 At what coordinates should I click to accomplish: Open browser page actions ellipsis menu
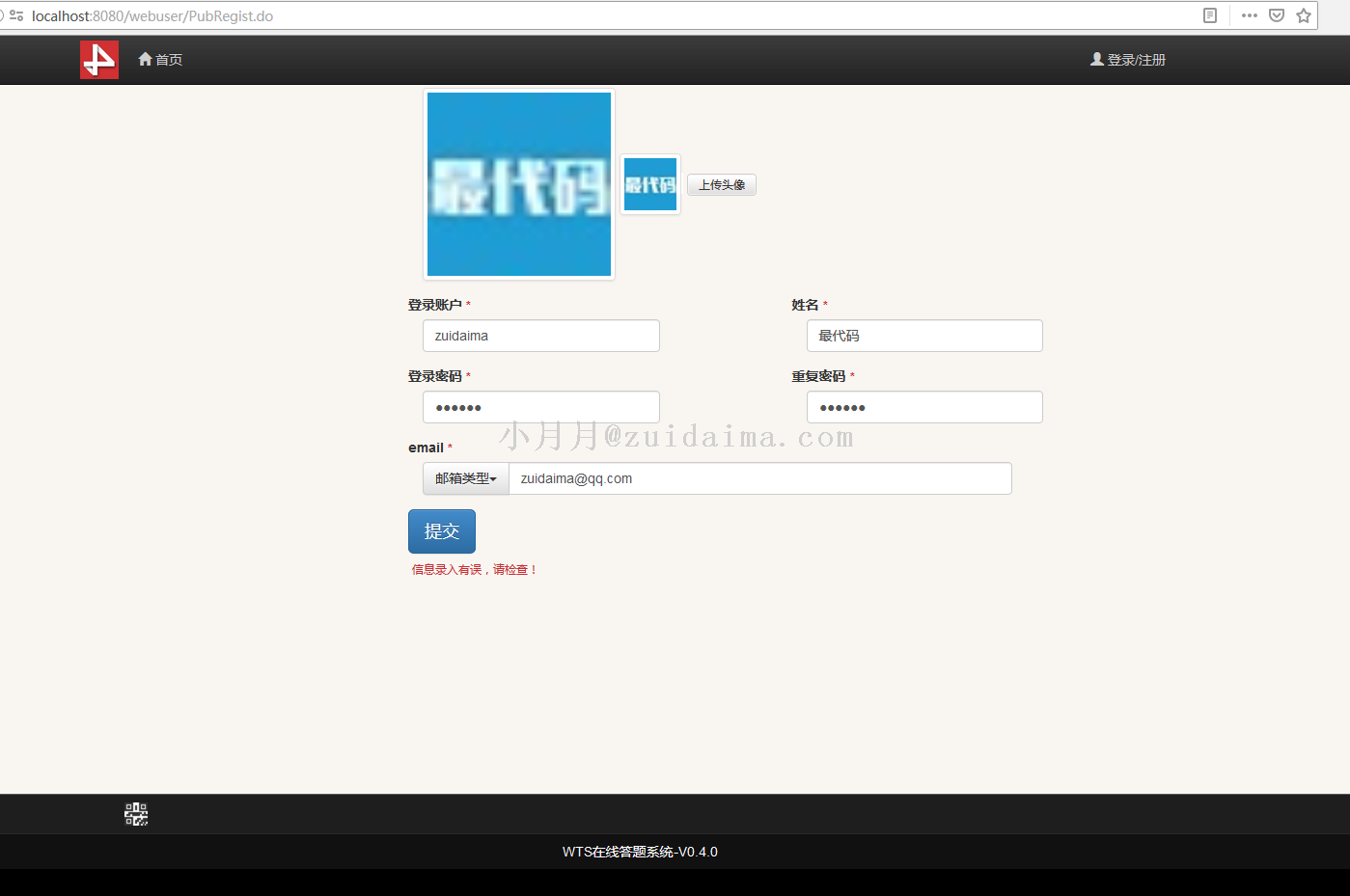1250,15
